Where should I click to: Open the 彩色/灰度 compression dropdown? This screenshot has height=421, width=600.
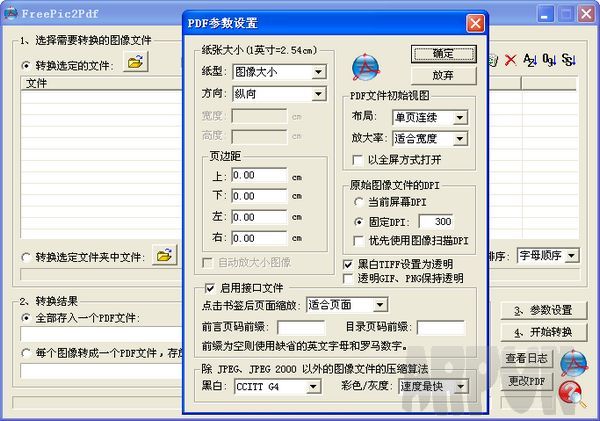pos(461,387)
